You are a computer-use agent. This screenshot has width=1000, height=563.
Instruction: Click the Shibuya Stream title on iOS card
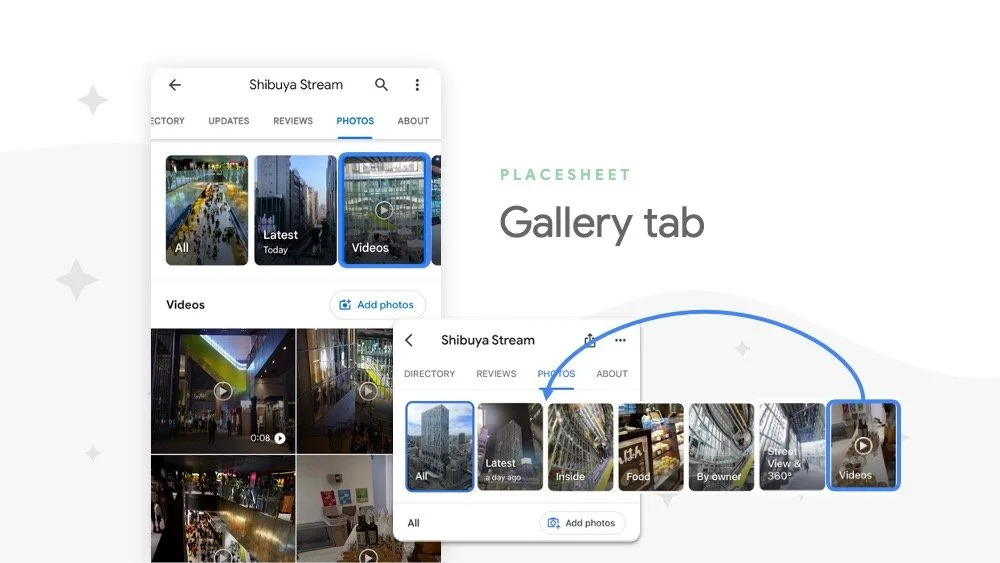[x=488, y=340]
